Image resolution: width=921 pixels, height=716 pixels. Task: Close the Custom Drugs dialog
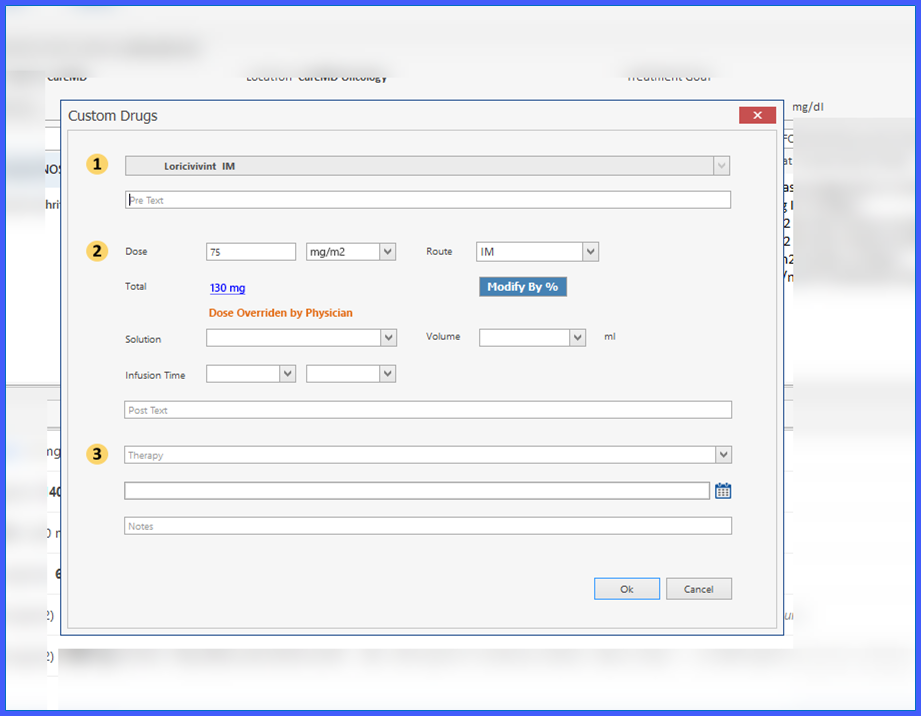pos(757,115)
